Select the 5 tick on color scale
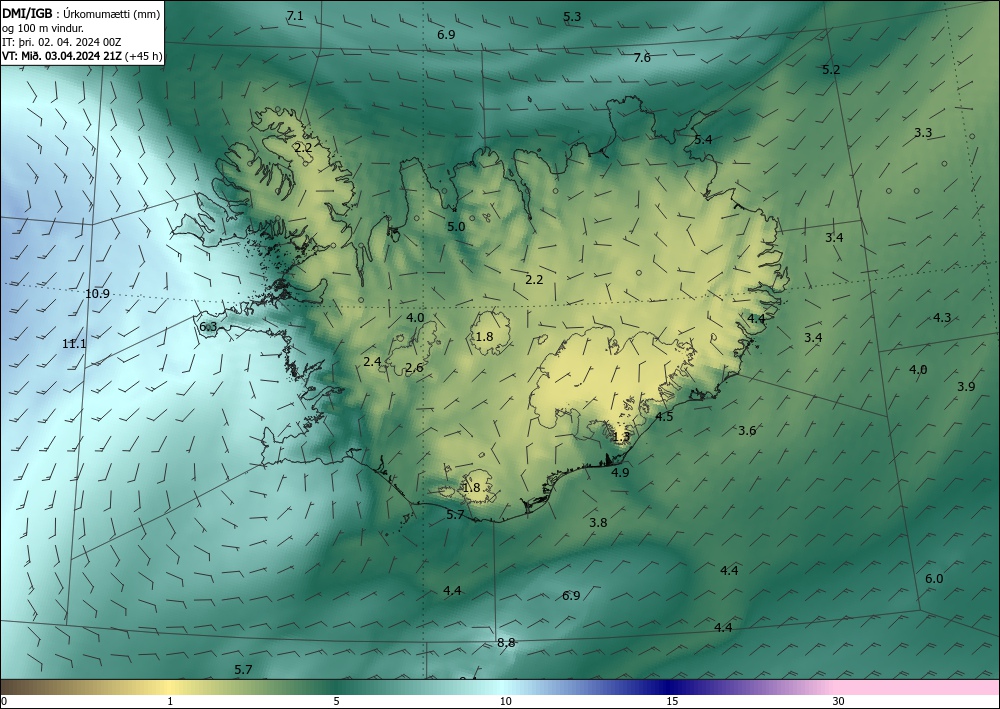 (336, 701)
